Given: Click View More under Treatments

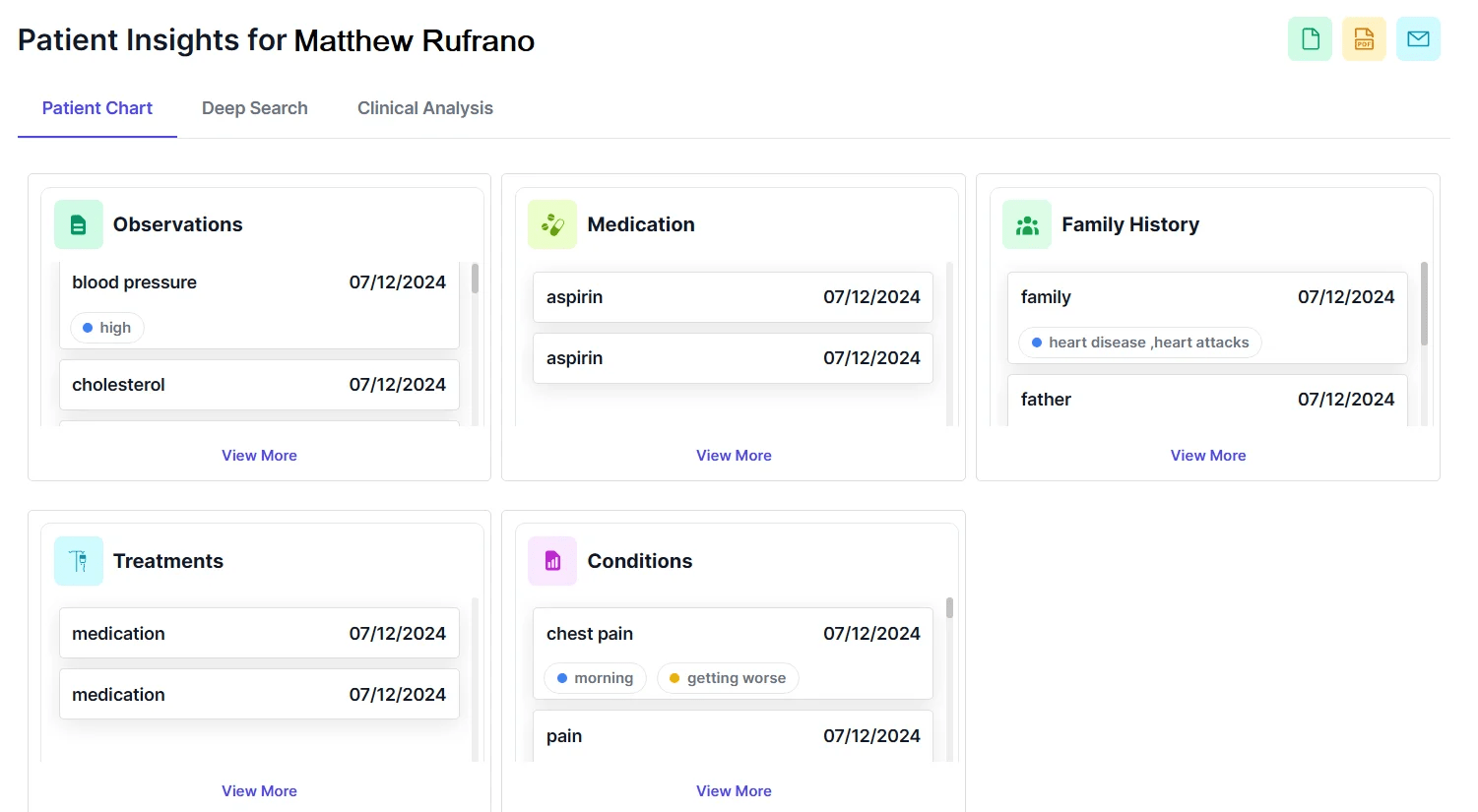Looking at the screenshot, I should pyautogui.click(x=259, y=791).
